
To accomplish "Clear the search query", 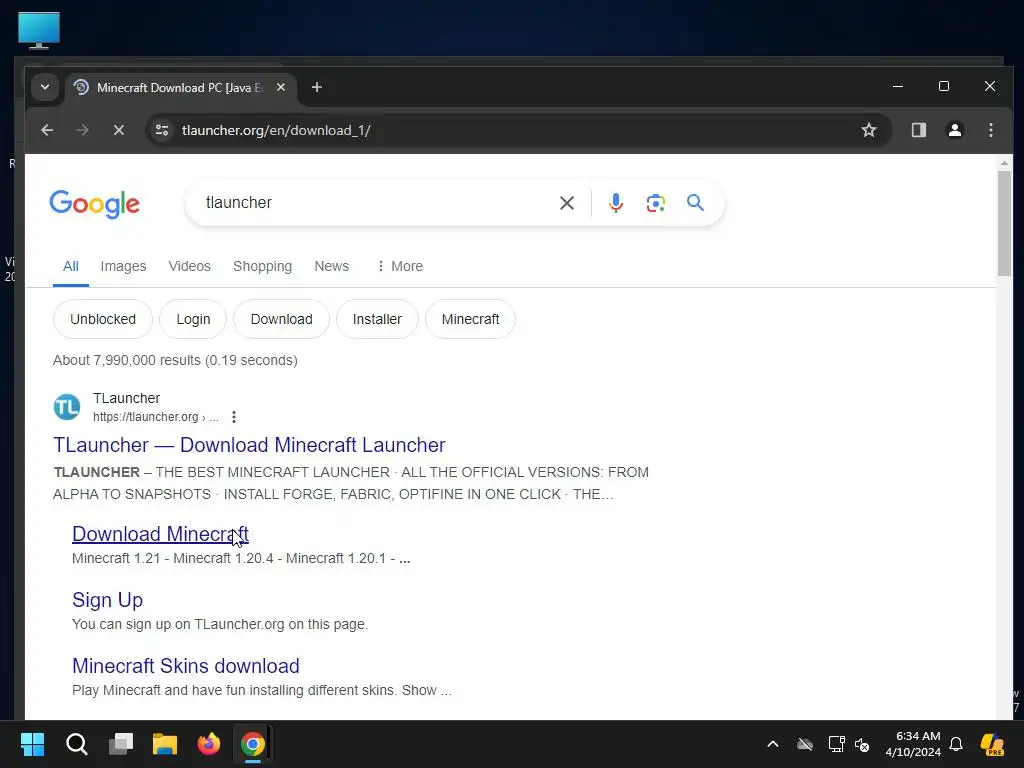I will click(567, 203).
